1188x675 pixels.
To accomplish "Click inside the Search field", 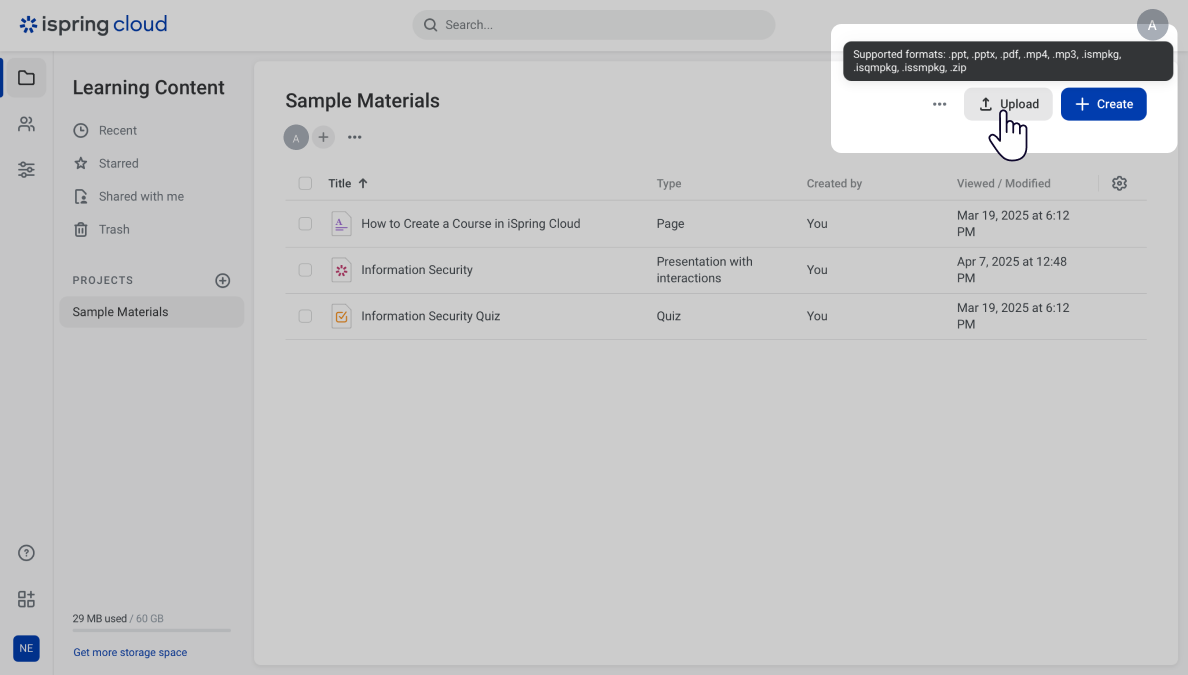I will point(594,24).
